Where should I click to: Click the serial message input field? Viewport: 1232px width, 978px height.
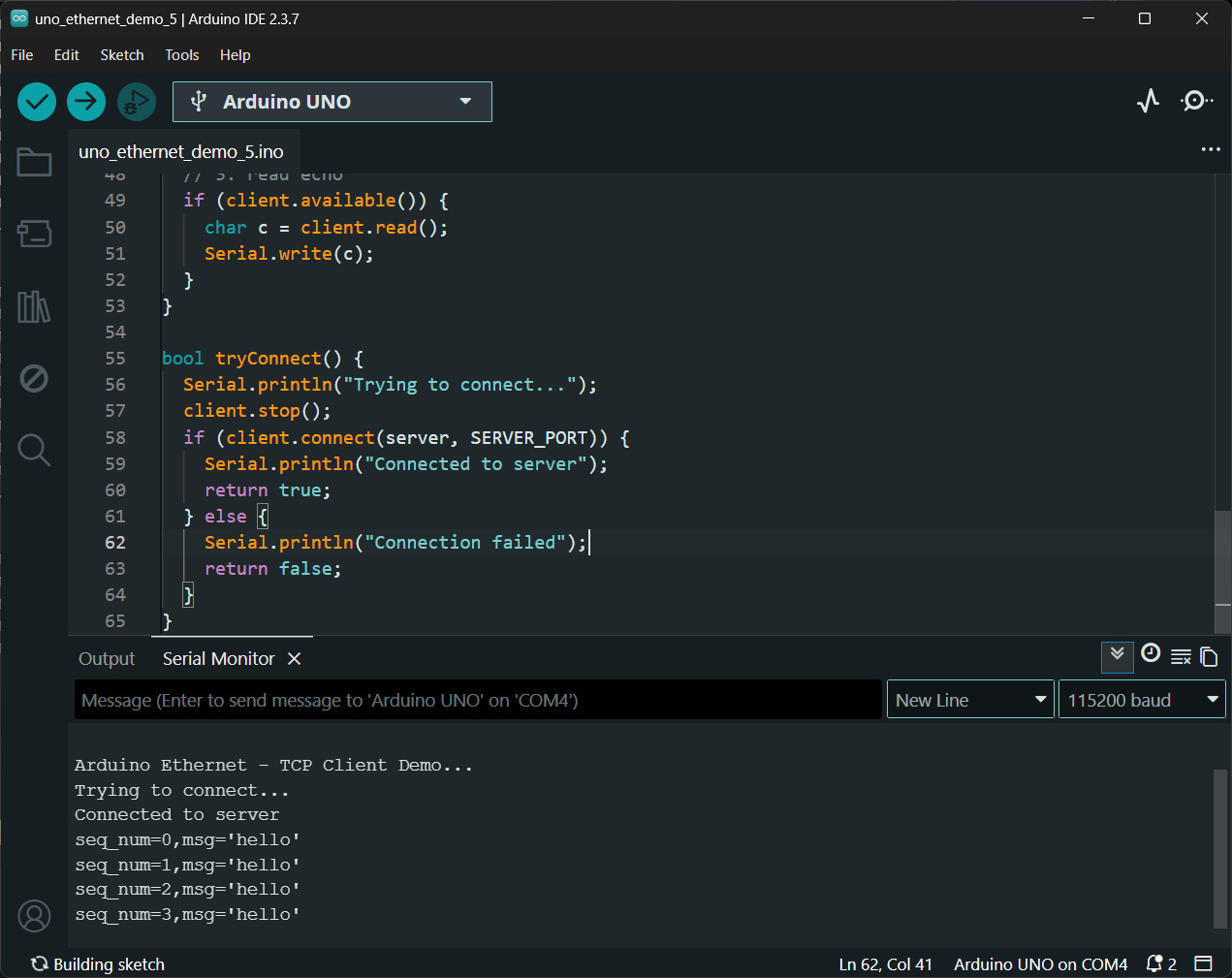(478, 700)
